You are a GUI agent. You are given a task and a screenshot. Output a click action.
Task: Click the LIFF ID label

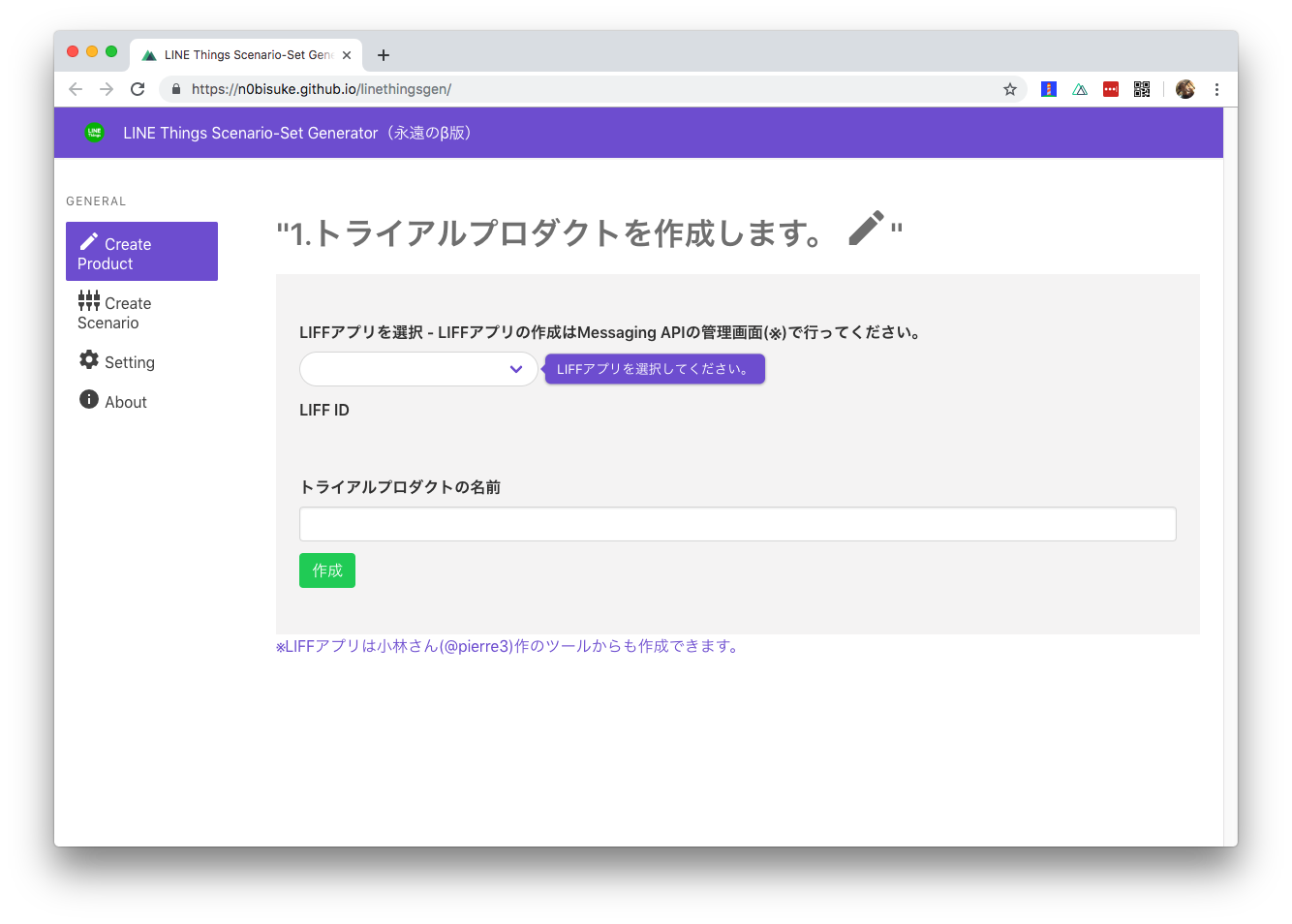pyautogui.click(x=324, y=410)
